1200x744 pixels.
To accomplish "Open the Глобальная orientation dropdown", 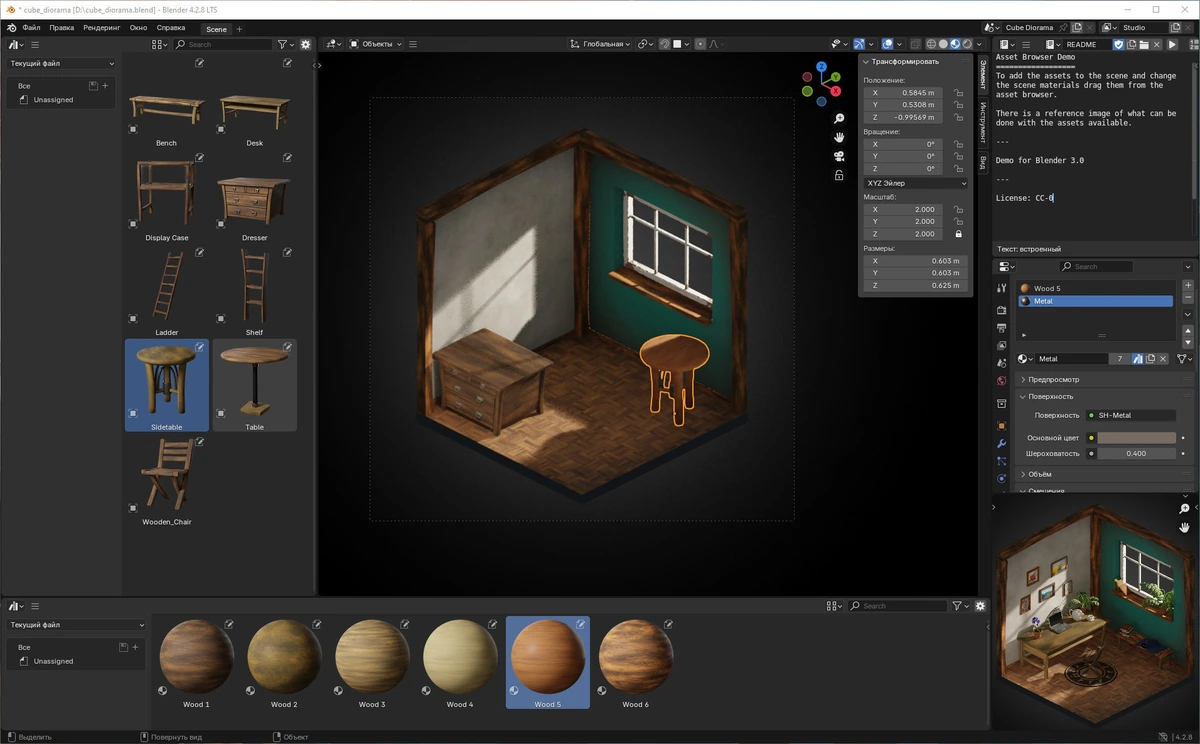I will [x=600, y=44].
